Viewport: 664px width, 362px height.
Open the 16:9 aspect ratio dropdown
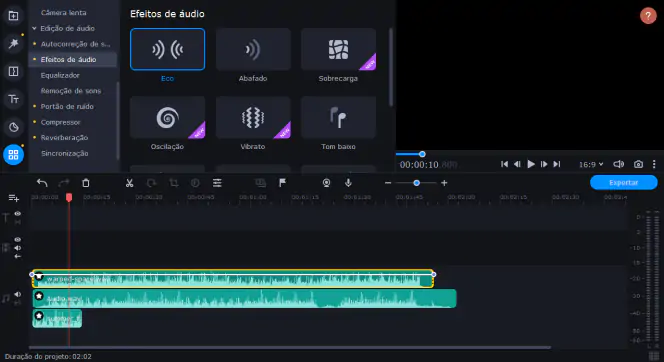coord(591,164)
